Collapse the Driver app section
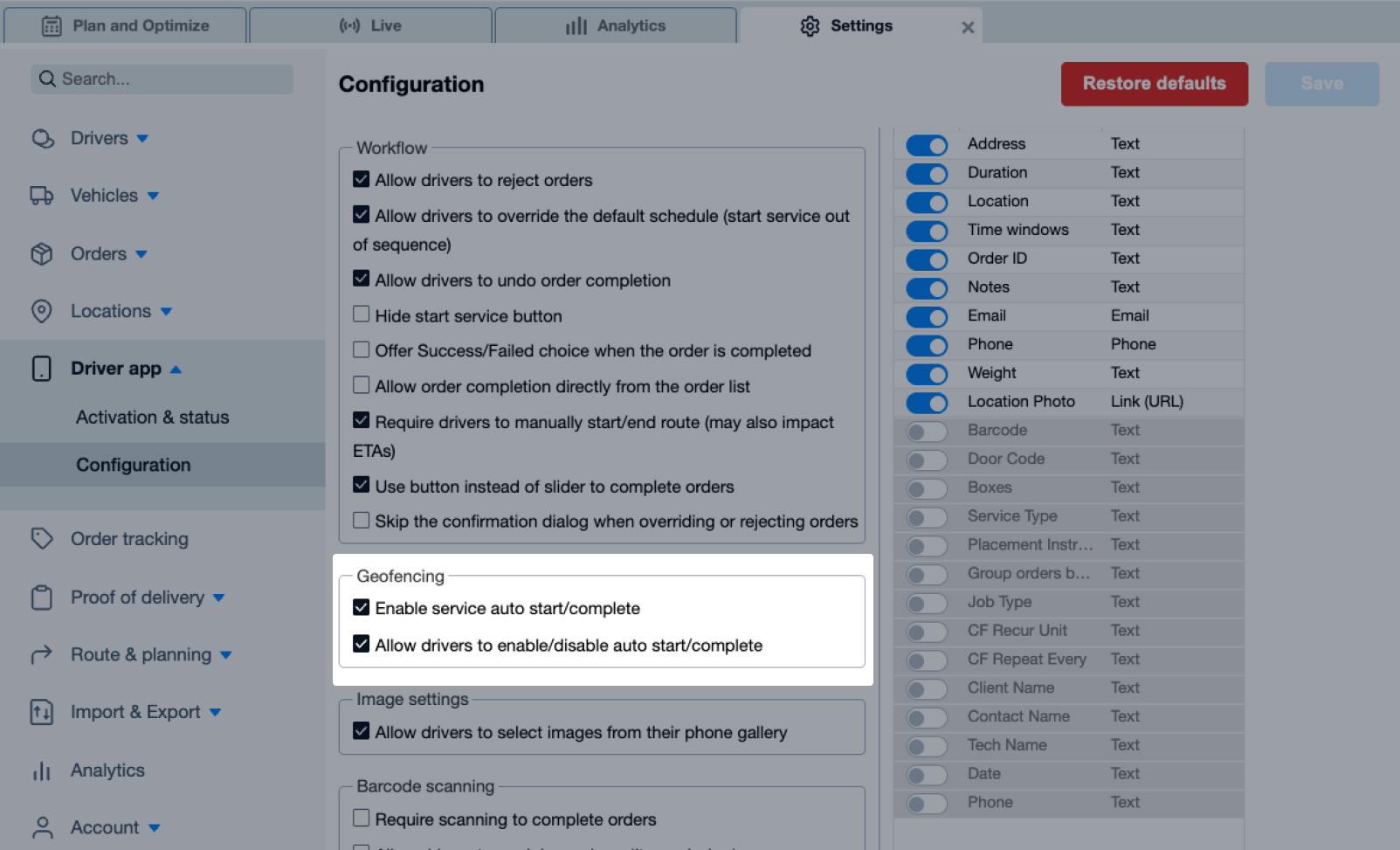 click(176, 369)
